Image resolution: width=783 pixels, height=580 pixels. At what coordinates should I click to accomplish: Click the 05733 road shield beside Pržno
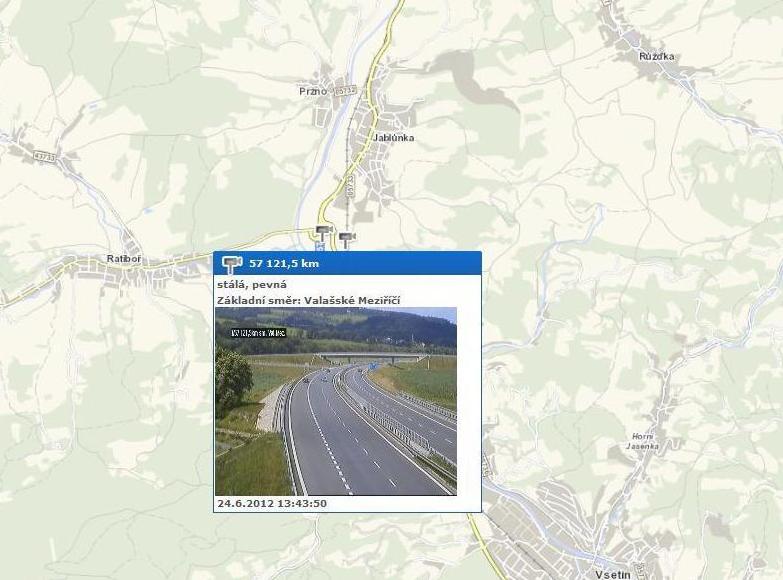347,90
